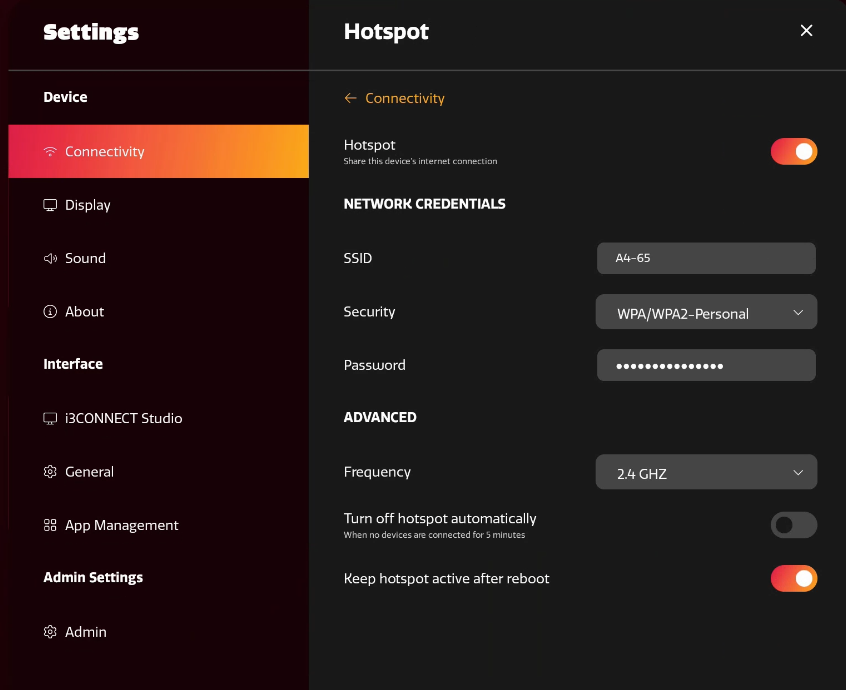Select the highlighted Connectivity sidebar item
The width and height of the screenshot is (846, 690).
(x=159, y=152)
